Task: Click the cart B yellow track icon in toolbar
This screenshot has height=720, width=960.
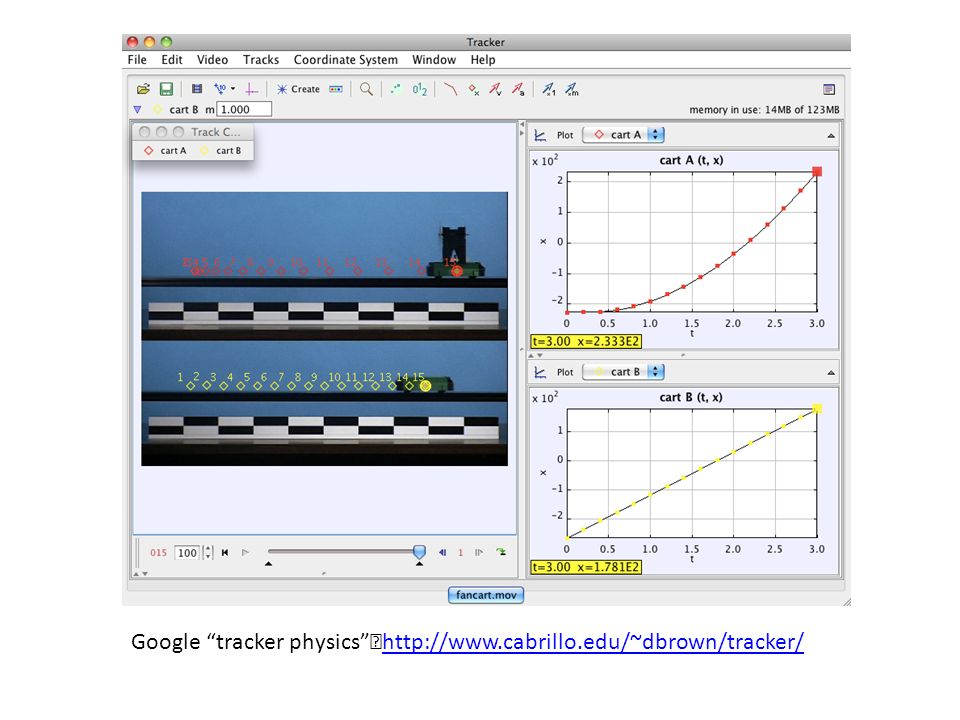Action: (157, 110)
